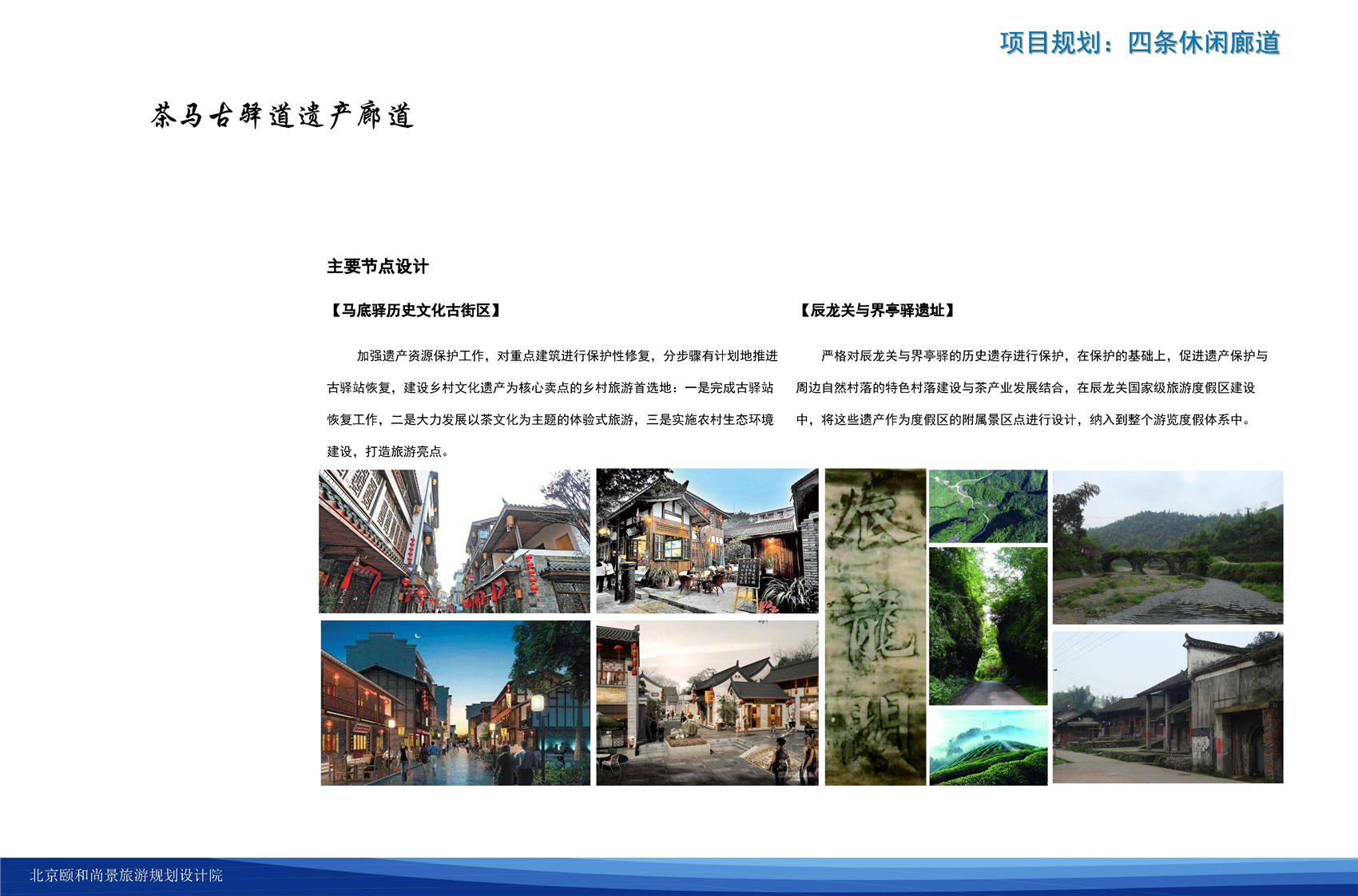Select the narrow green gorge road photo
This screenshot has width=1358, height=896.
[988, 626]
